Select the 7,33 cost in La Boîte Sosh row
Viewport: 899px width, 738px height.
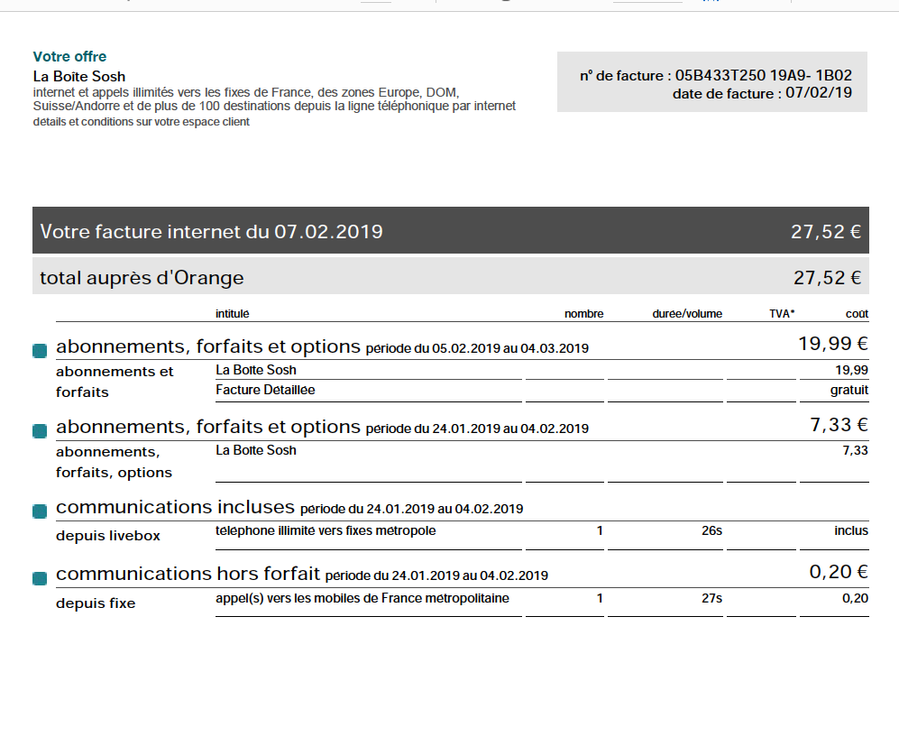[855, 450]
